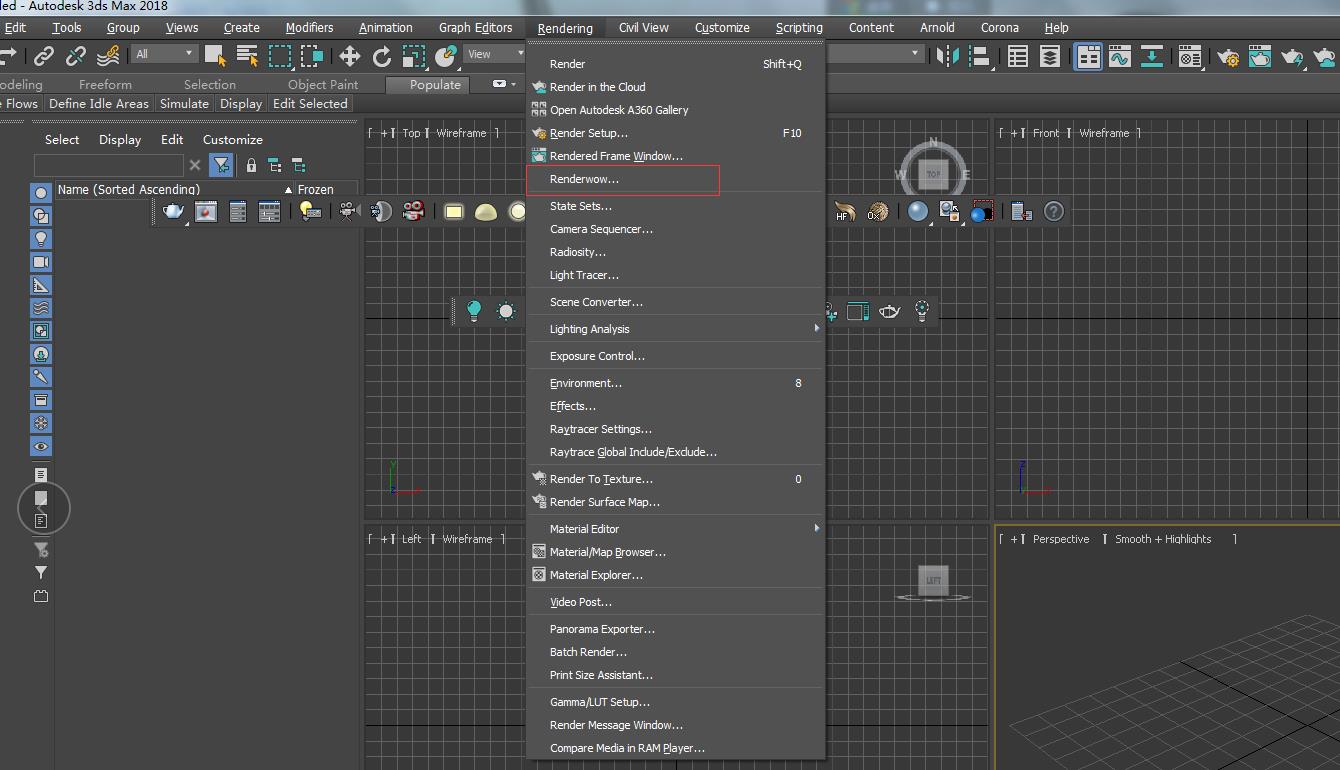Toggle the selection filter funnel button
The width and height of the screenshot is (1340, 770).
pyautogui.click(x=221, y=165)
